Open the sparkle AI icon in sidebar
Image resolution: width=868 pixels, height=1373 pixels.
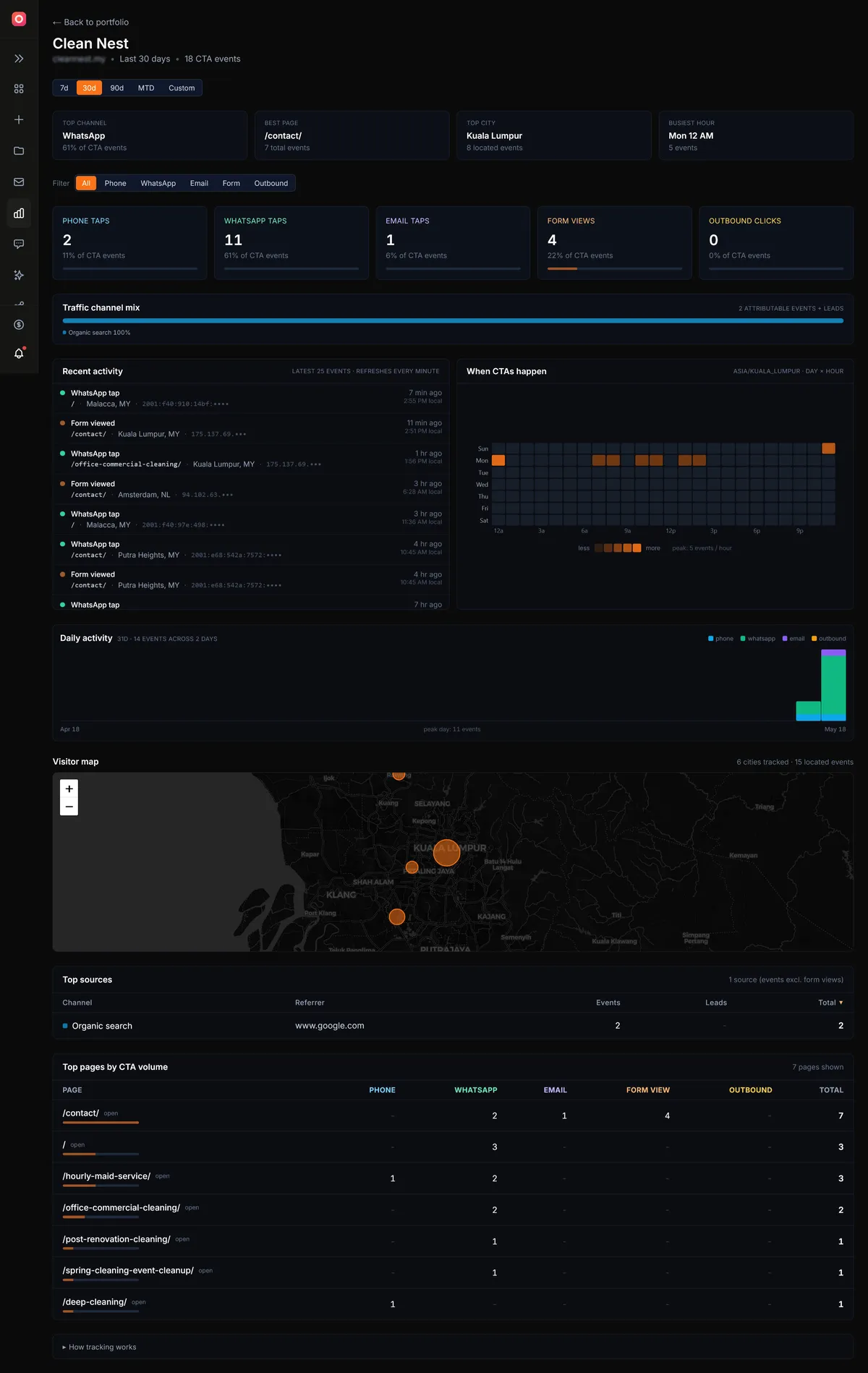(19, 276)
